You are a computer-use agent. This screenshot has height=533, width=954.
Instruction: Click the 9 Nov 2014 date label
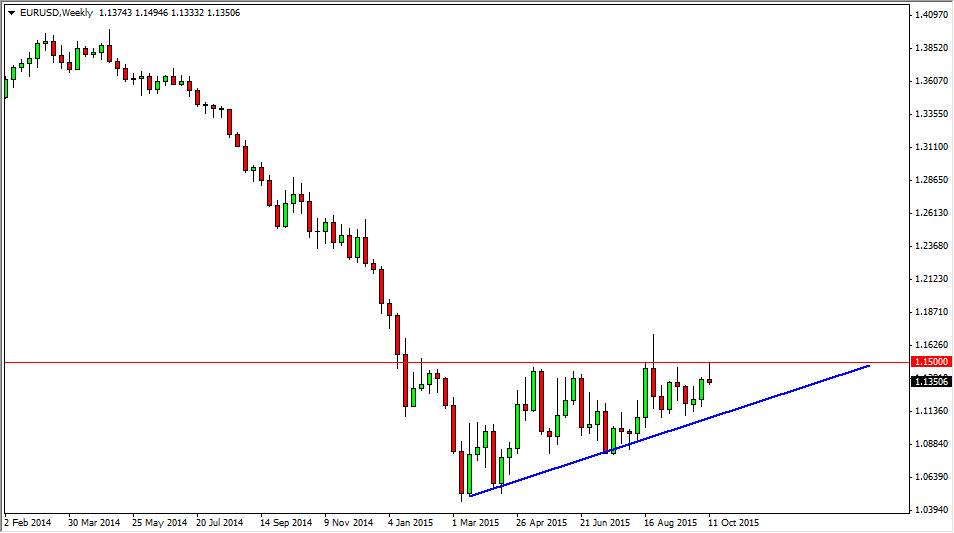tap(349, 523)
